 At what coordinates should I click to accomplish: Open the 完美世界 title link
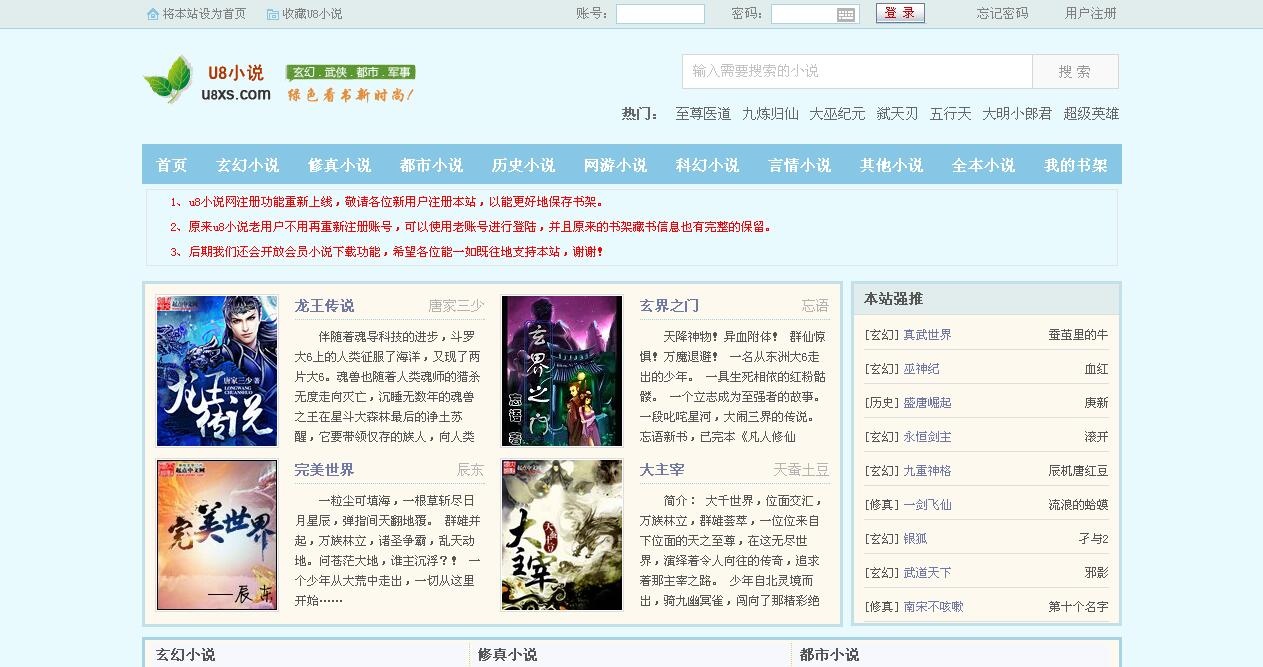[x=324, y=470]
